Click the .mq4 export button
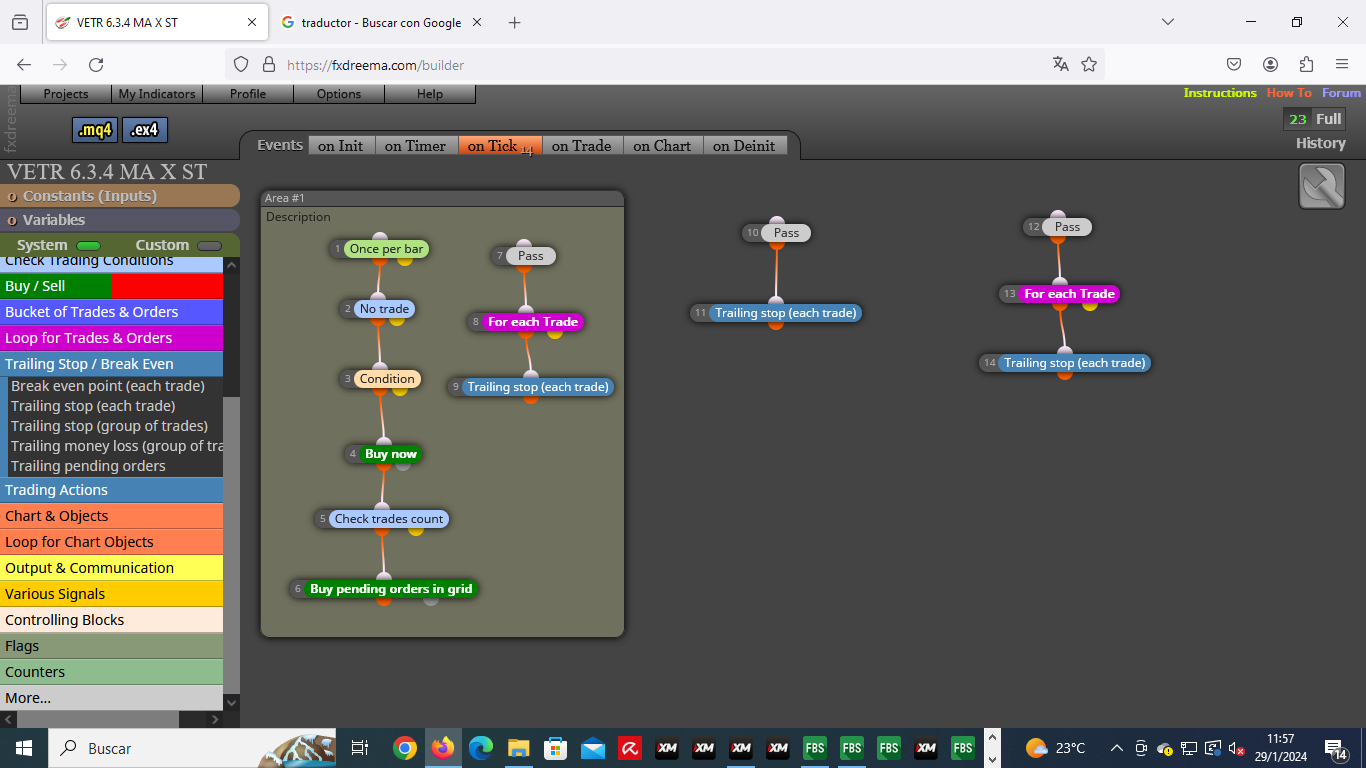The width and height of the screenshot is (1366, 768). pyautogui.click(x=95, y=130)
